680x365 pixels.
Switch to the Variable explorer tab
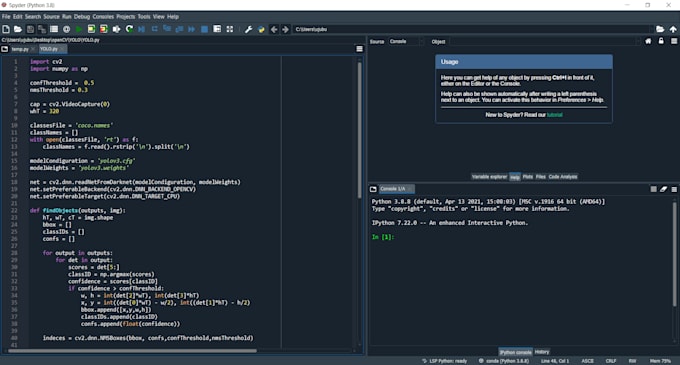click(x=489, y=176)
